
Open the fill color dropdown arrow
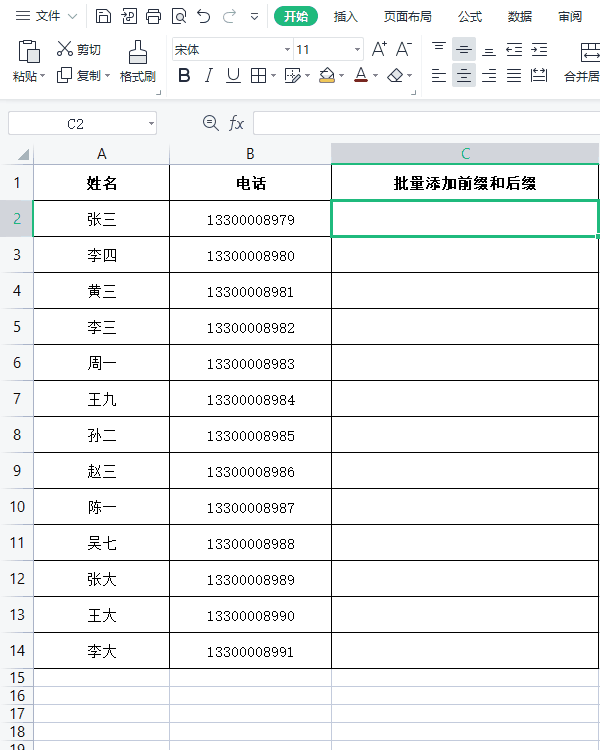342,76
